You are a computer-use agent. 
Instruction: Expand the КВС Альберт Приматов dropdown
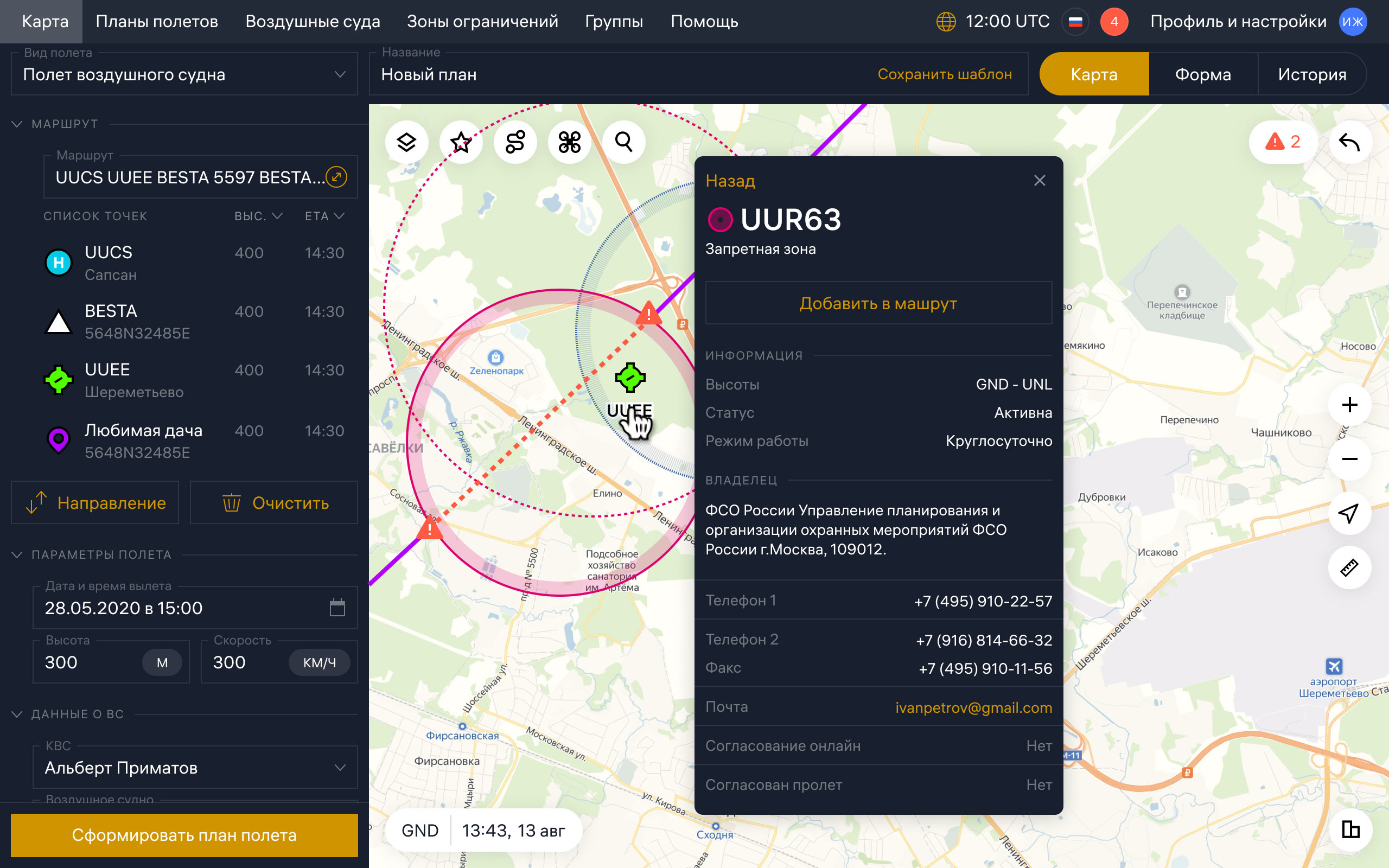pos(195,768)
